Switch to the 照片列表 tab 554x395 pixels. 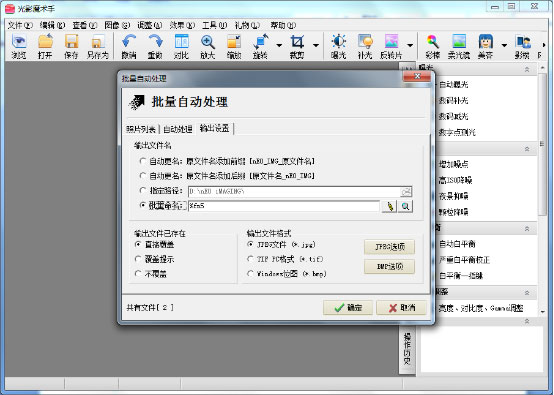[141, 129]
